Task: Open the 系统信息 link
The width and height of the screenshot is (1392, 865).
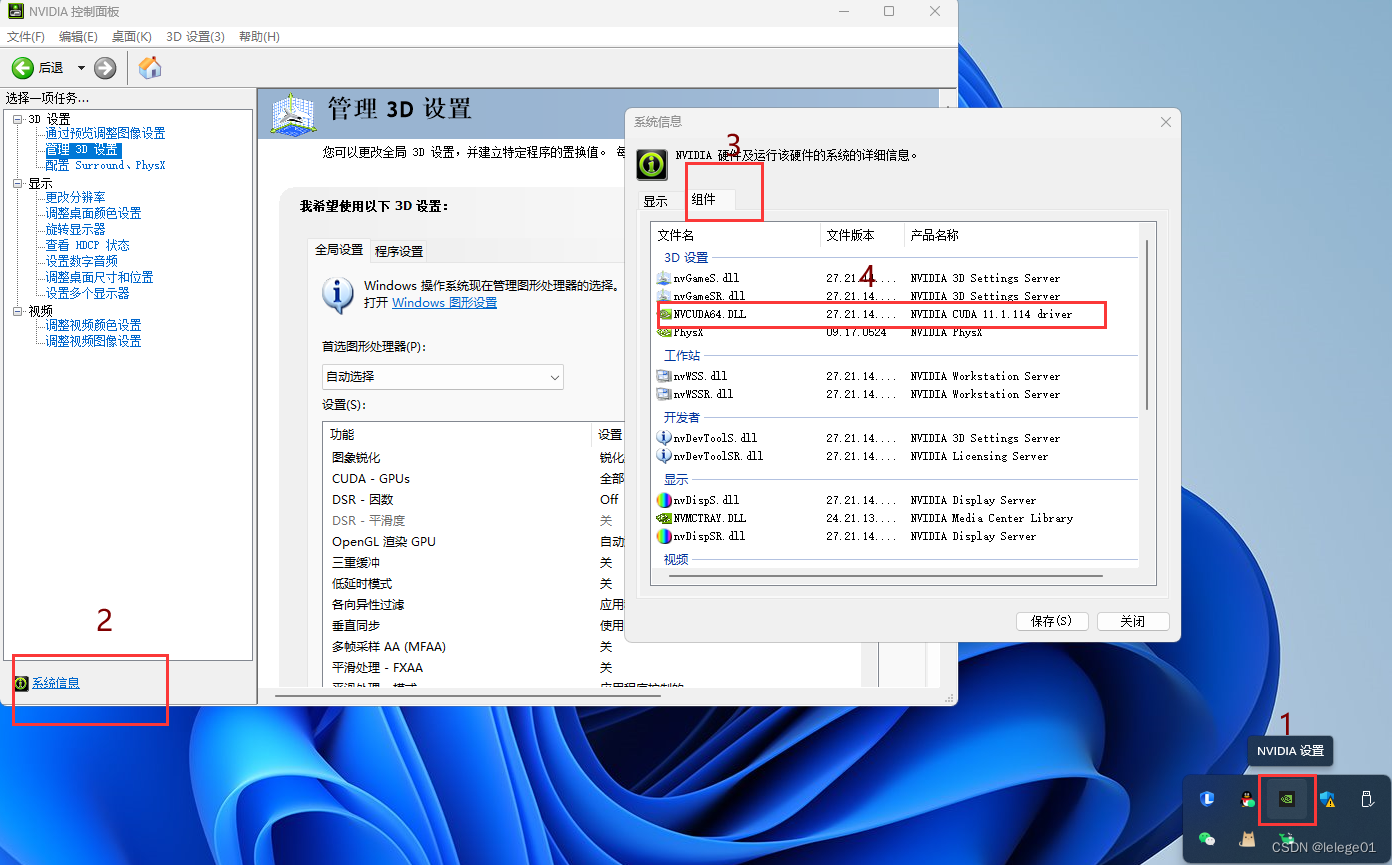Action: pyautogui.click(x=56, y=683)
